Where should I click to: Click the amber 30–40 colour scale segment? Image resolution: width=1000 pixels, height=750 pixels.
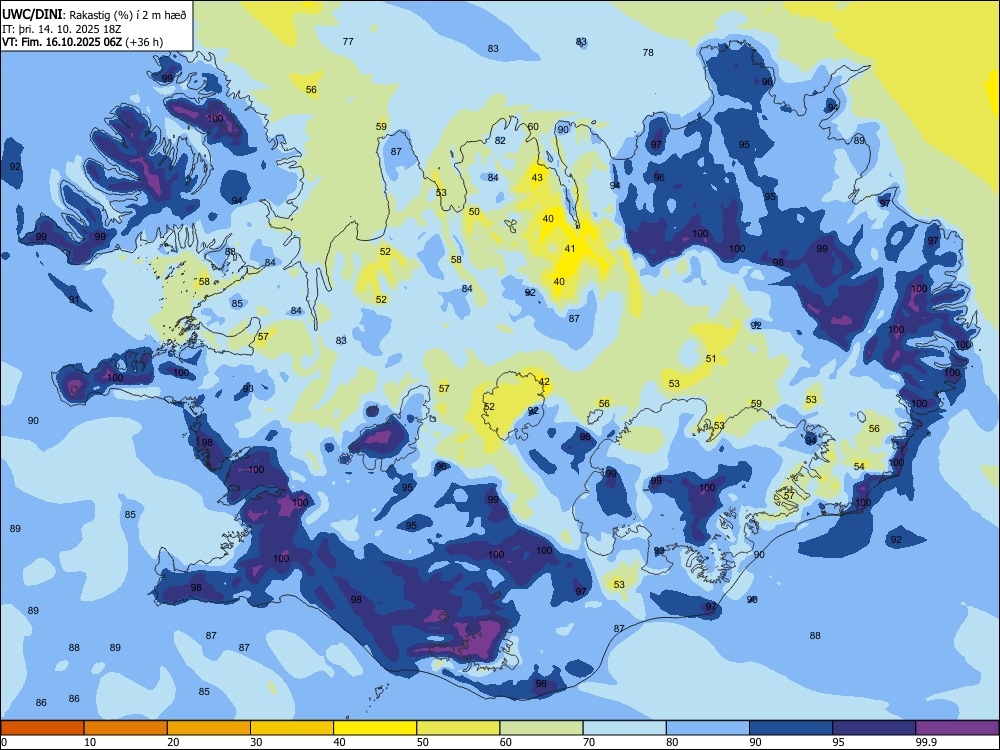(292, 728)
